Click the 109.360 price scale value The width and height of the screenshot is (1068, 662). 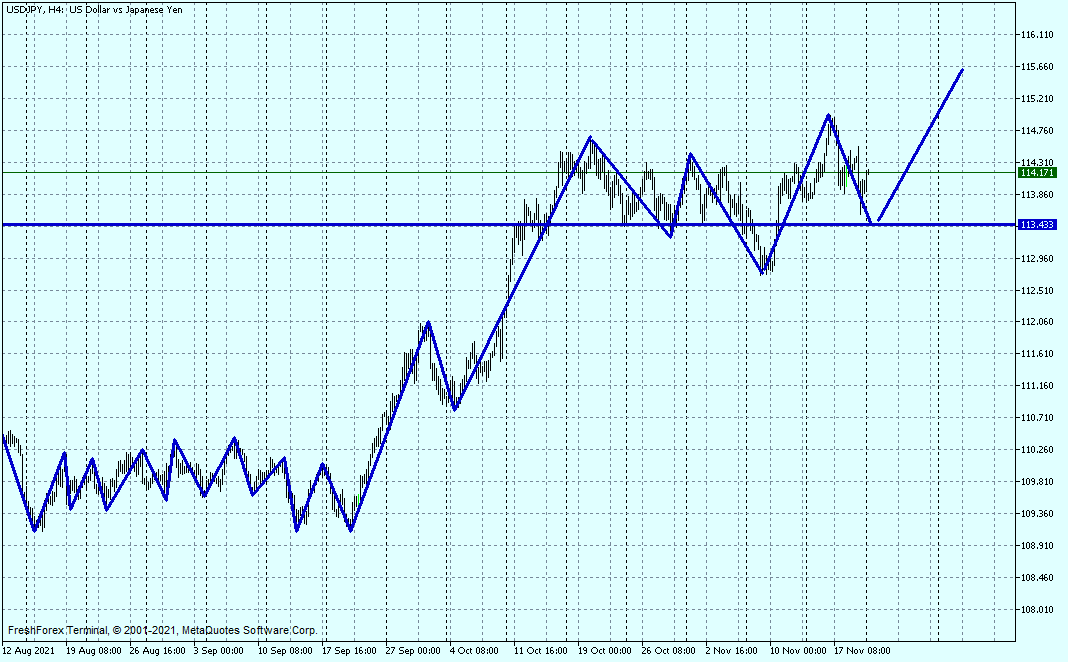(1037, 514)
